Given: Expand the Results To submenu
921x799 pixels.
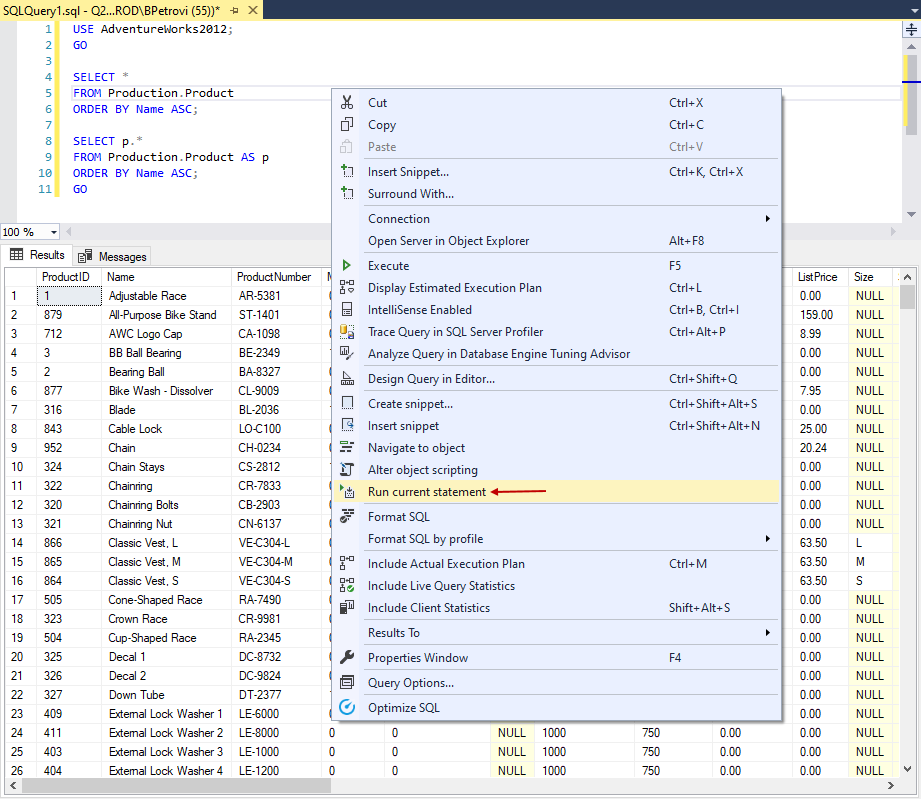Looking at the screenshot, I should click(768, 633).
